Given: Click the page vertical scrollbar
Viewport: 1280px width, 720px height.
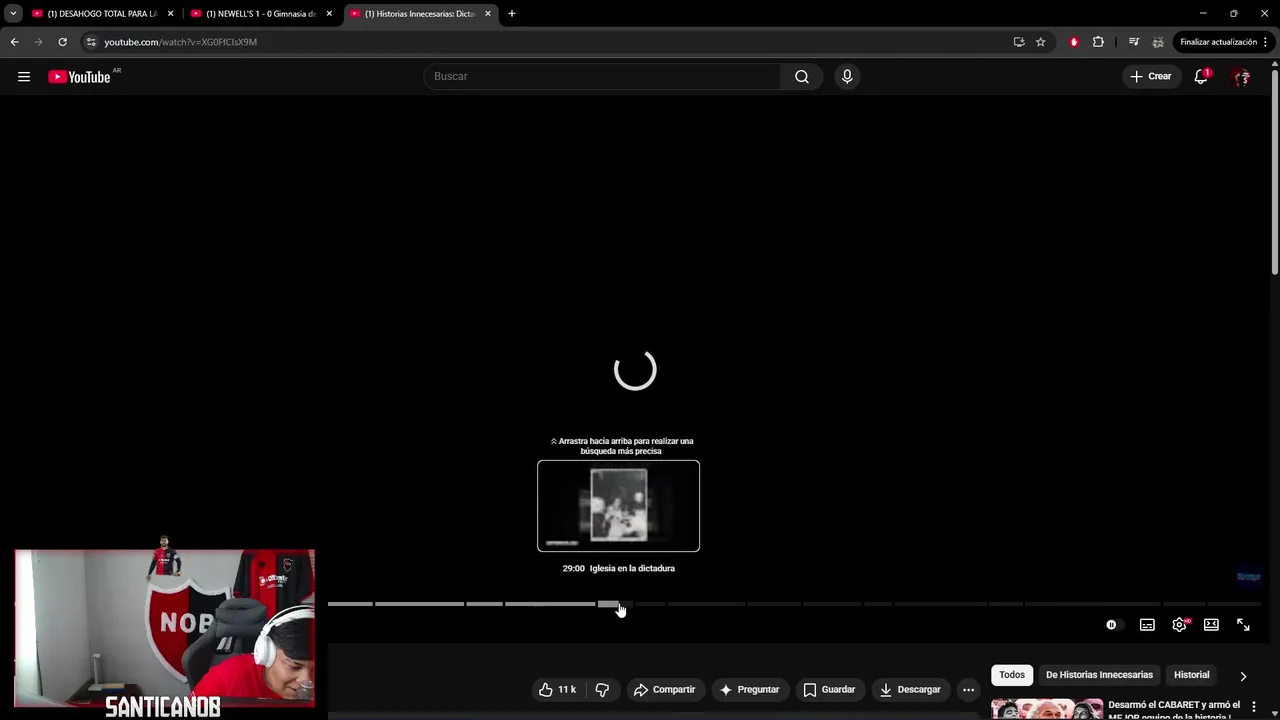Looking at the screenshot, I should coord(1275,170).
